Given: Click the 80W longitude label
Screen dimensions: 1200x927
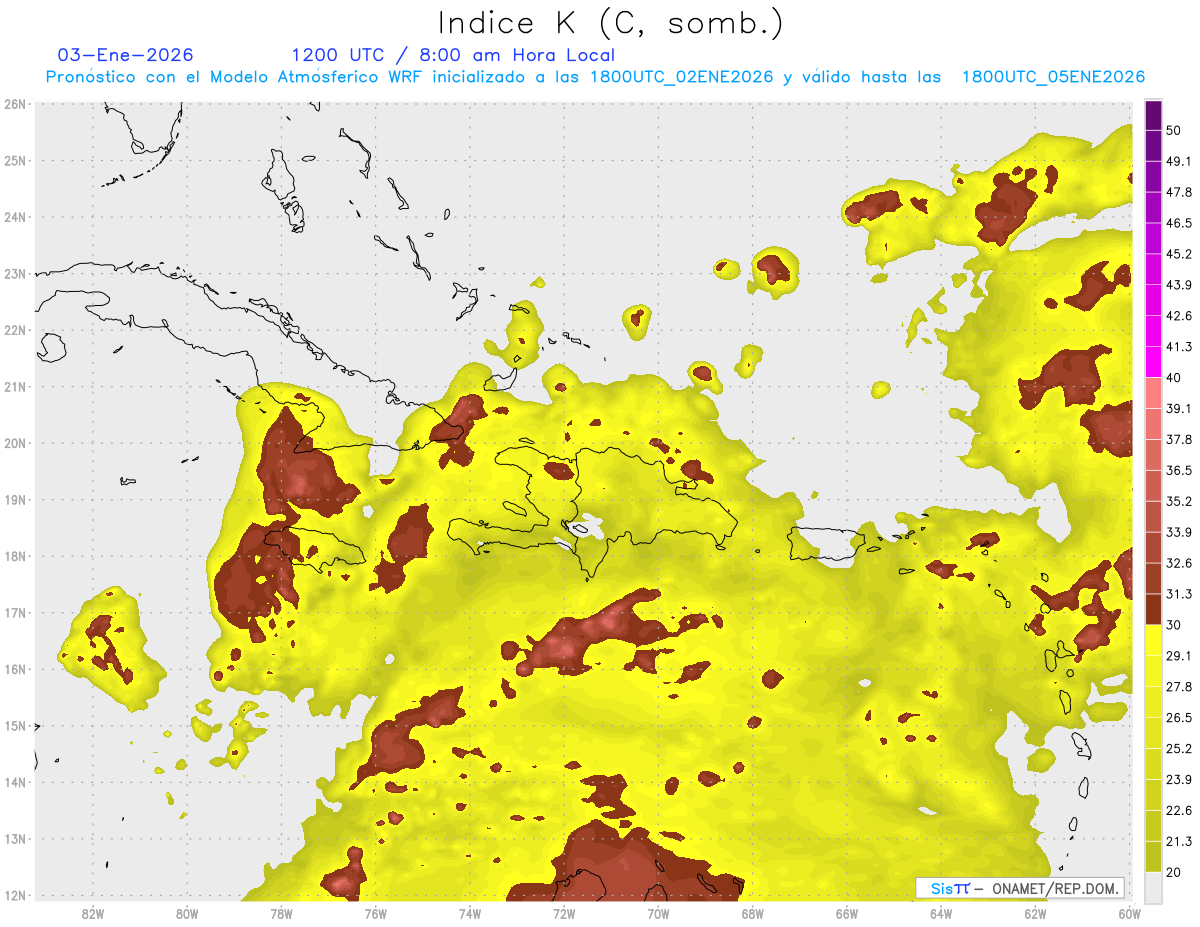Looking at the screenshot, I should pyautogui.click(x=187, y=913).
